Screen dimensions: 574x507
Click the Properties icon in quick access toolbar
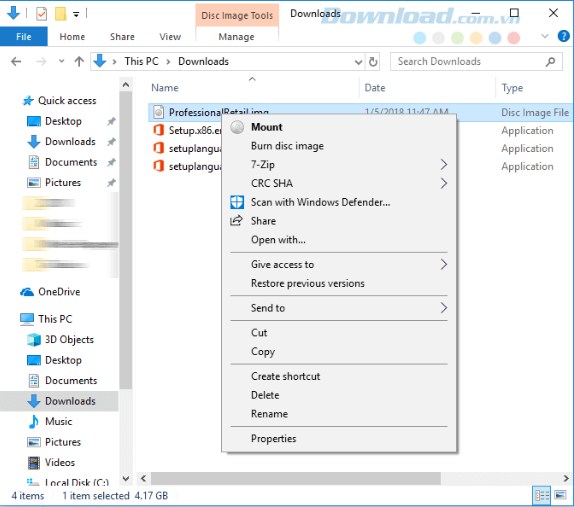click(x=41, y=14)
